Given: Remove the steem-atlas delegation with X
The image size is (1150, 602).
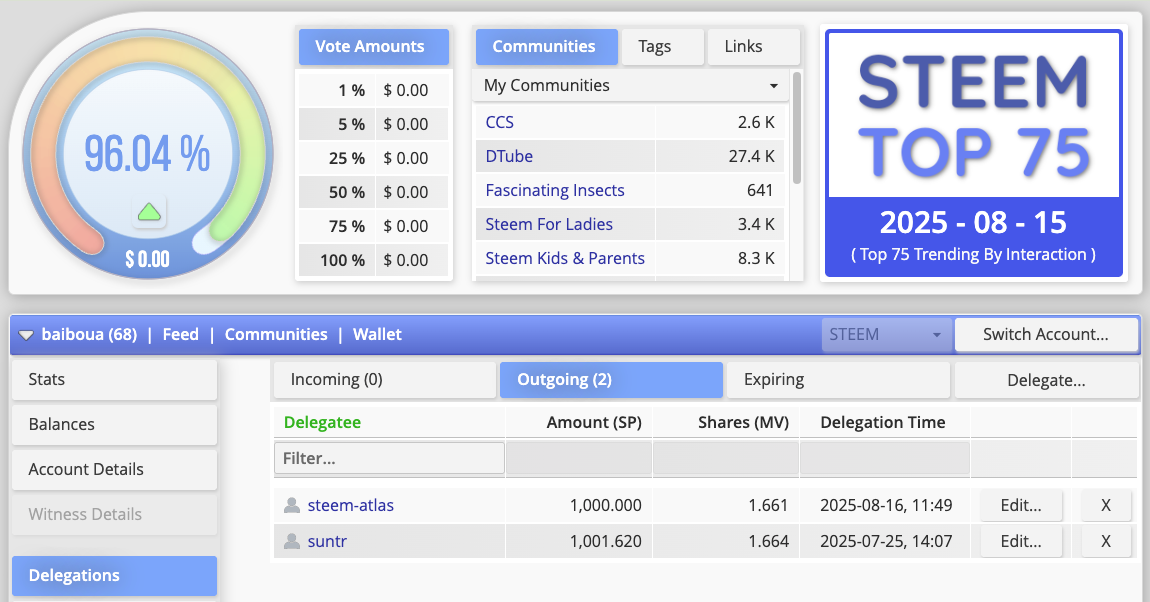Looking at the screenshot, I should pos(1106,505).
